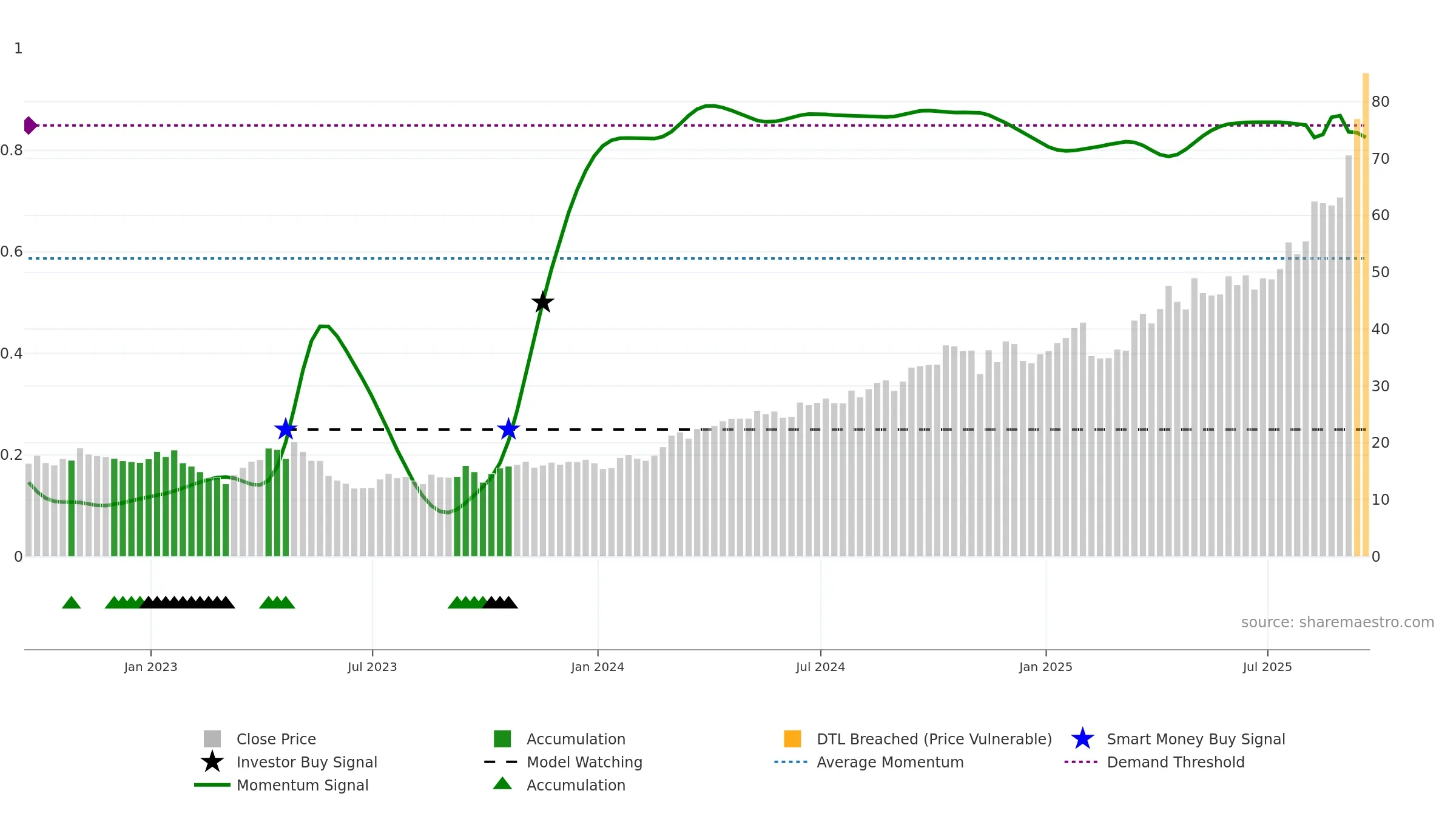Image resolution: width=1456 pixels, height=819 pixels.
Task: Click the green triangle icon in legend
Action: coord(502,784)
